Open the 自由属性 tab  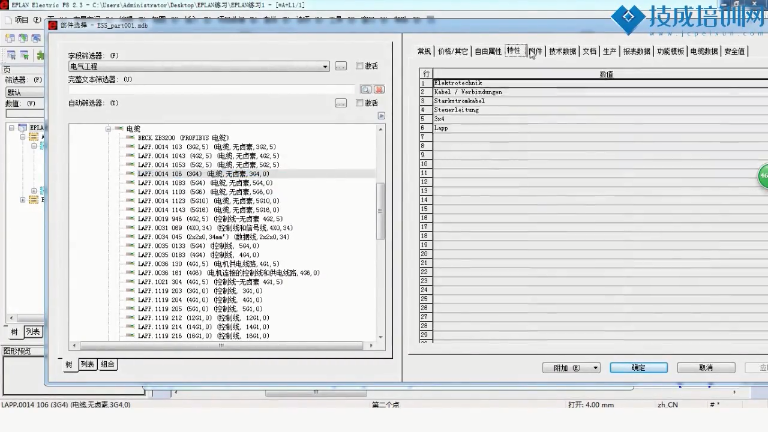coord(488,51)
